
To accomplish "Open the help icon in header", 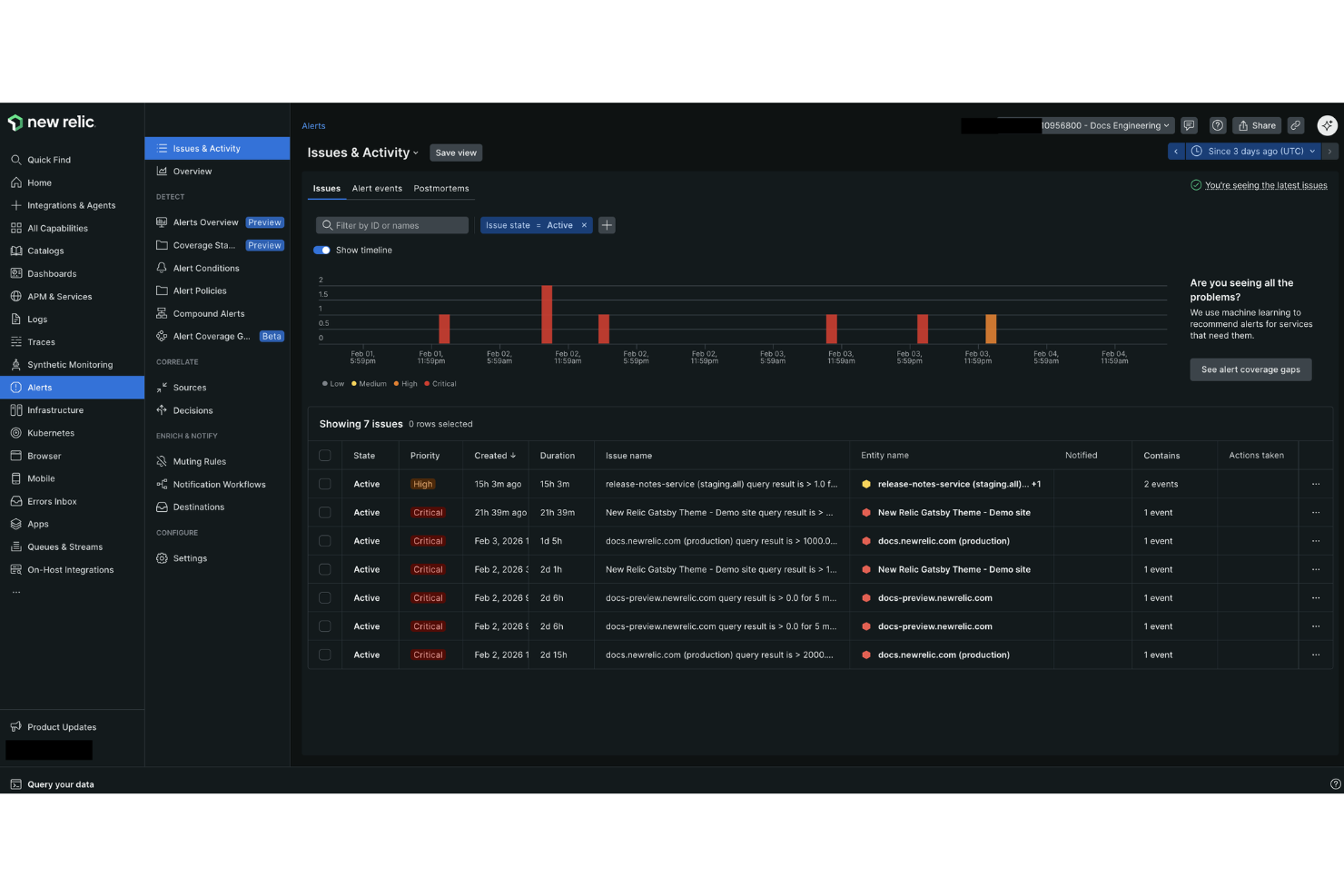I will coord(1217,125).
